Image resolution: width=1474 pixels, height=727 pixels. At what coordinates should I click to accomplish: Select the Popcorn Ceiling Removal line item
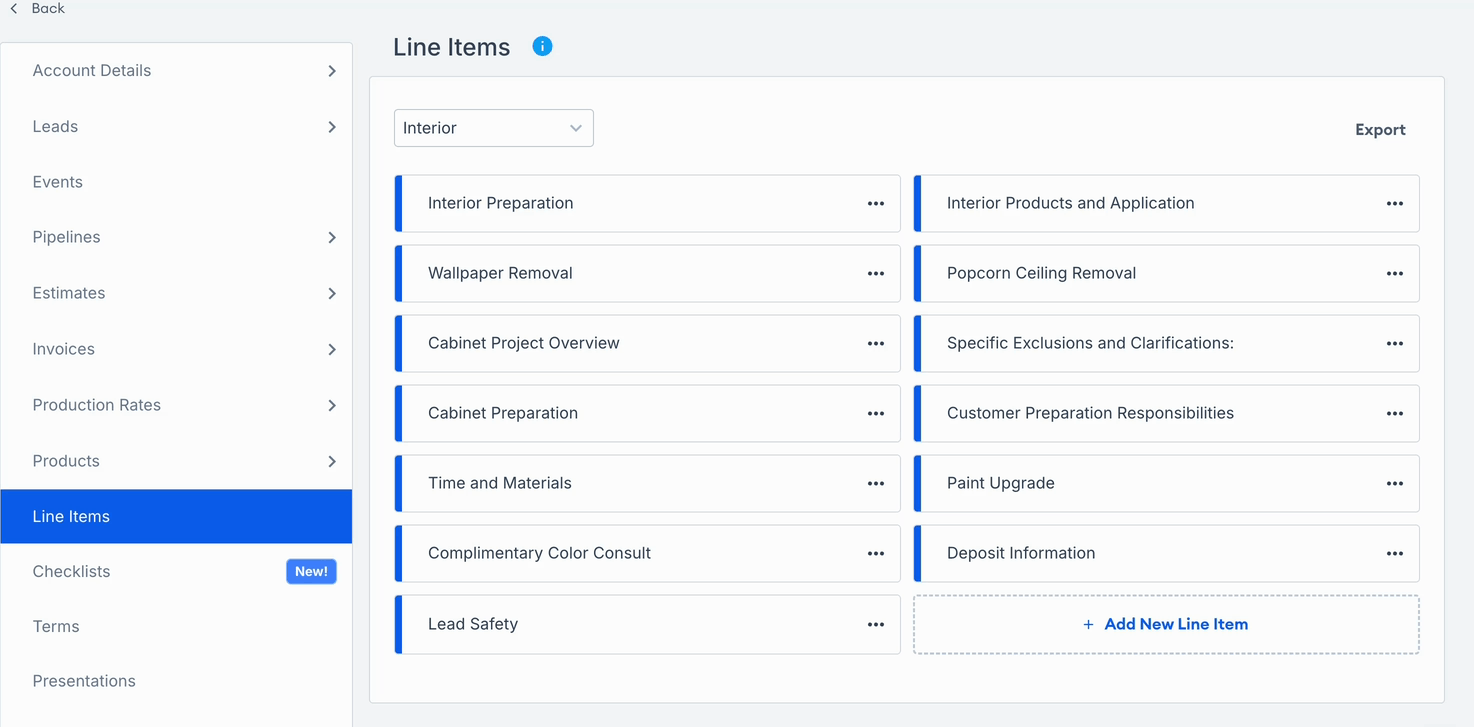coord(1167,273)
